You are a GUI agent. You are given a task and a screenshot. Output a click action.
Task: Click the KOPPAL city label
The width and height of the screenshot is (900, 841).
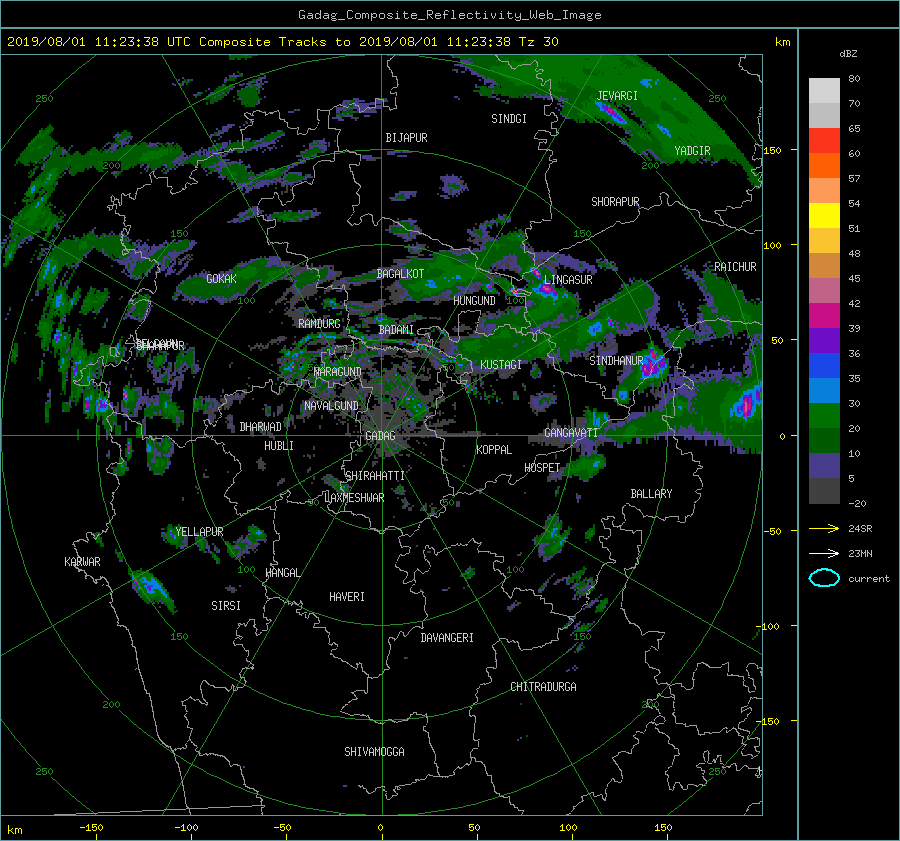click(494, 450)
